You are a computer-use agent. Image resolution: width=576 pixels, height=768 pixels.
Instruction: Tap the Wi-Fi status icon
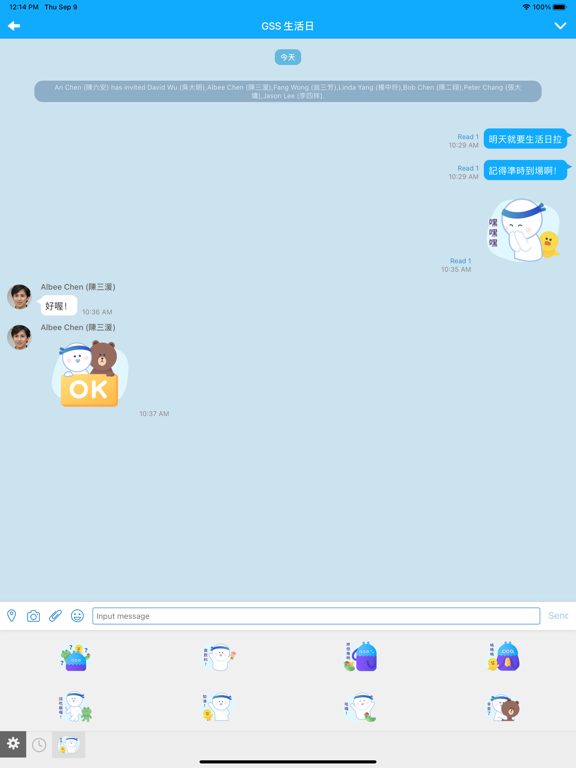[526, 7]
